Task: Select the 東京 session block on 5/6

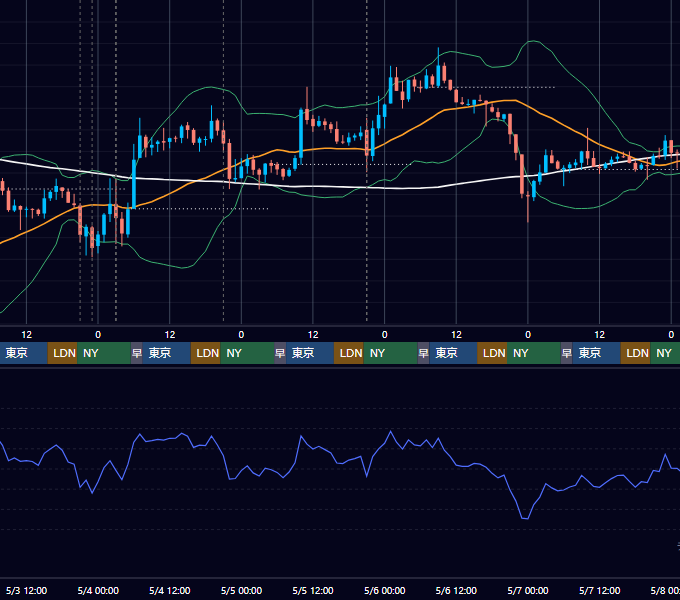Action: click(453, 353)
